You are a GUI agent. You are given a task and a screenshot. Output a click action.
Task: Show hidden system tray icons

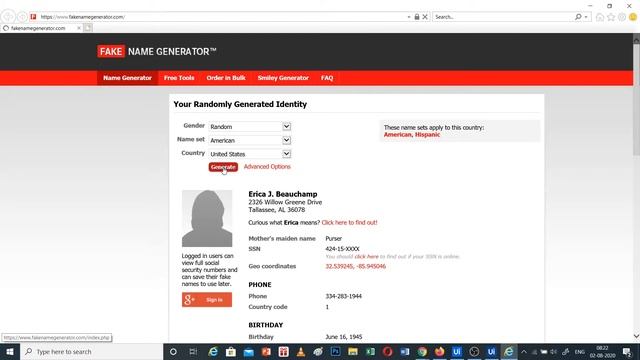(524, 351)
